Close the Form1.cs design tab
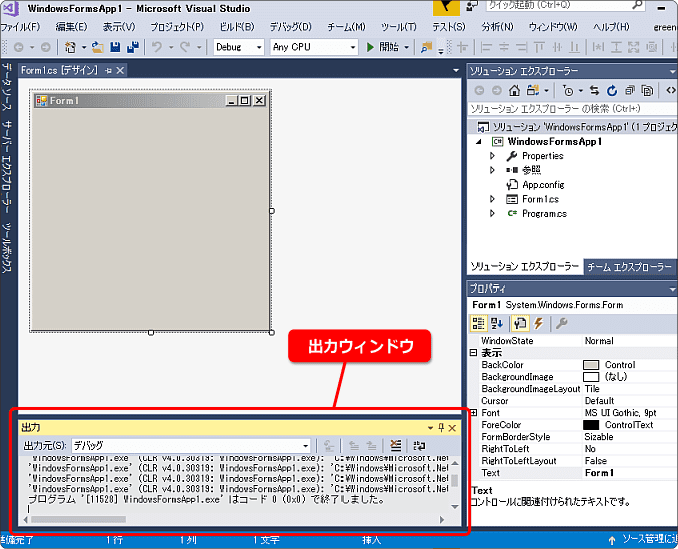Screen dimensions: 678x549 pos(120,70)
